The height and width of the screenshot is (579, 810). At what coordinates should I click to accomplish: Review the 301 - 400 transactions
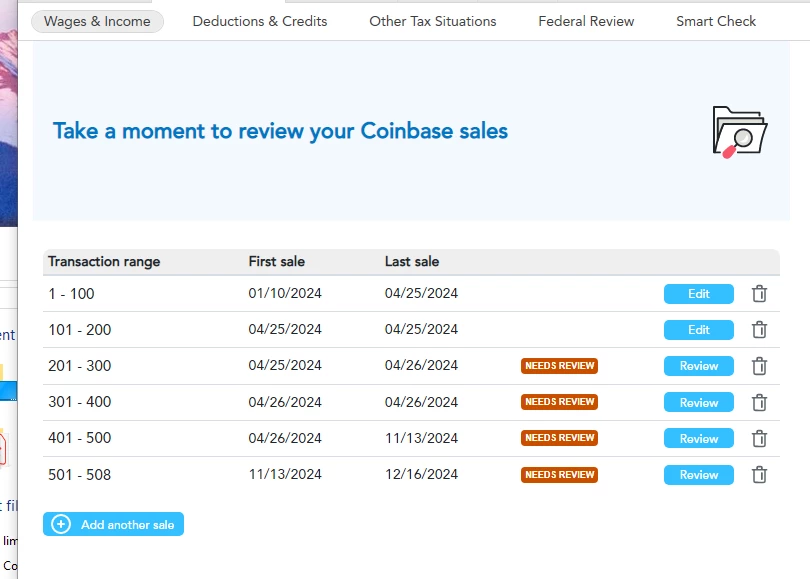(698, 402)
